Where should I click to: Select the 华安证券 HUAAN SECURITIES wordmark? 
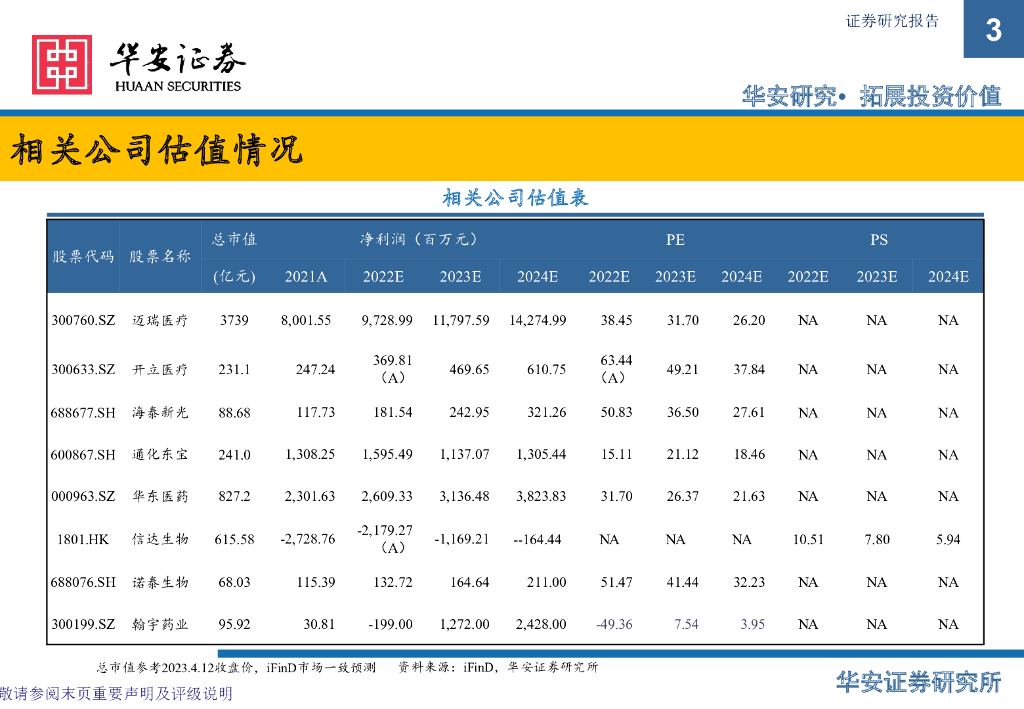[x=178, y=67]
